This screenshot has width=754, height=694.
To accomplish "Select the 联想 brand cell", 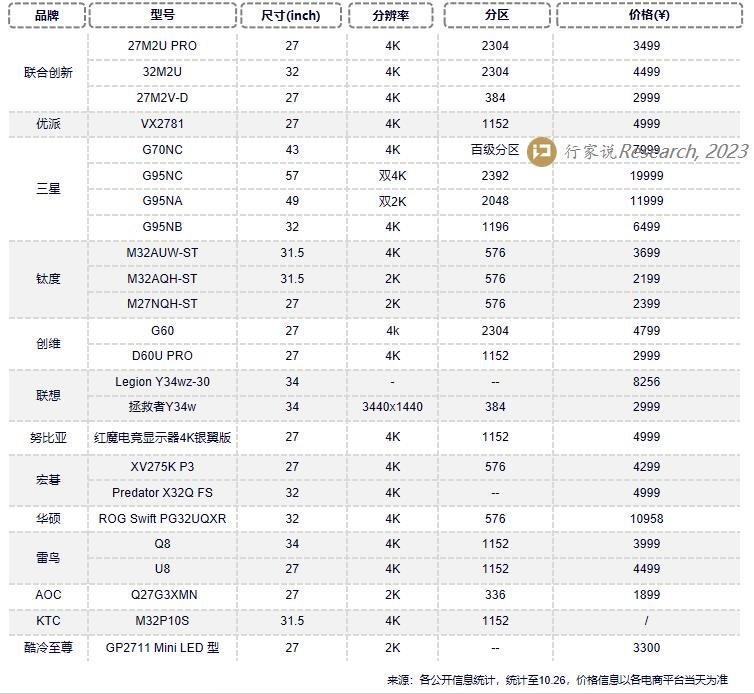I will (x=48, y=395).
